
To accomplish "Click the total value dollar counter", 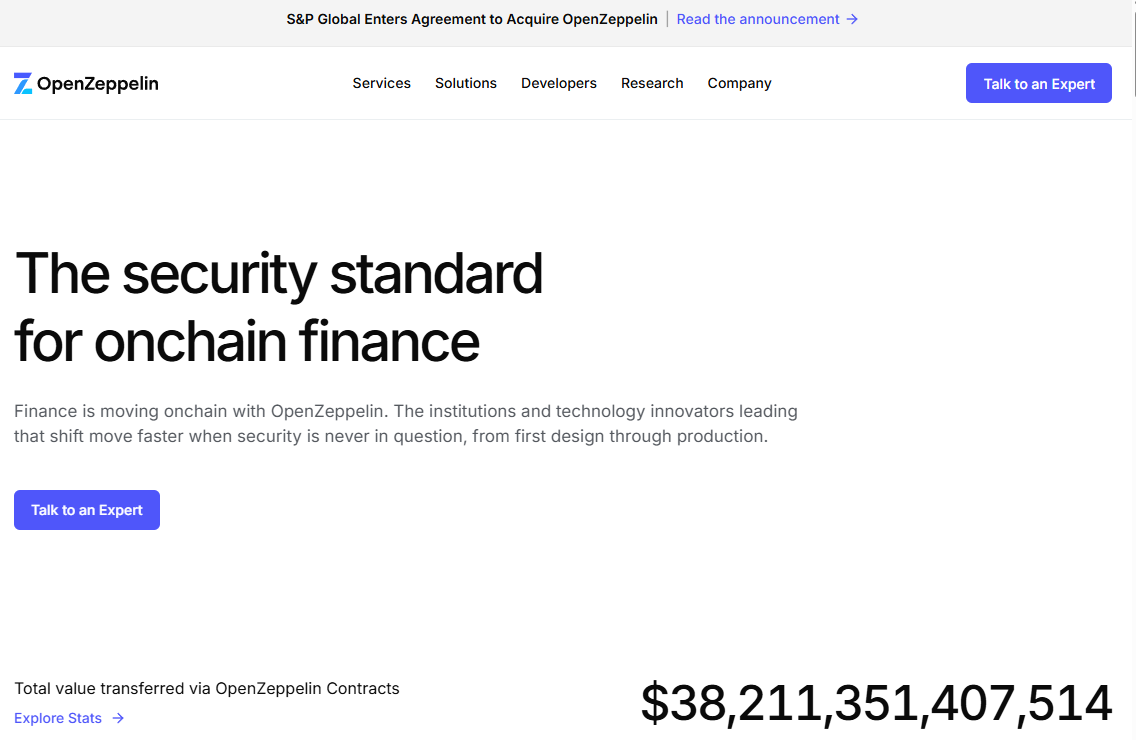I will pos(877,703).
